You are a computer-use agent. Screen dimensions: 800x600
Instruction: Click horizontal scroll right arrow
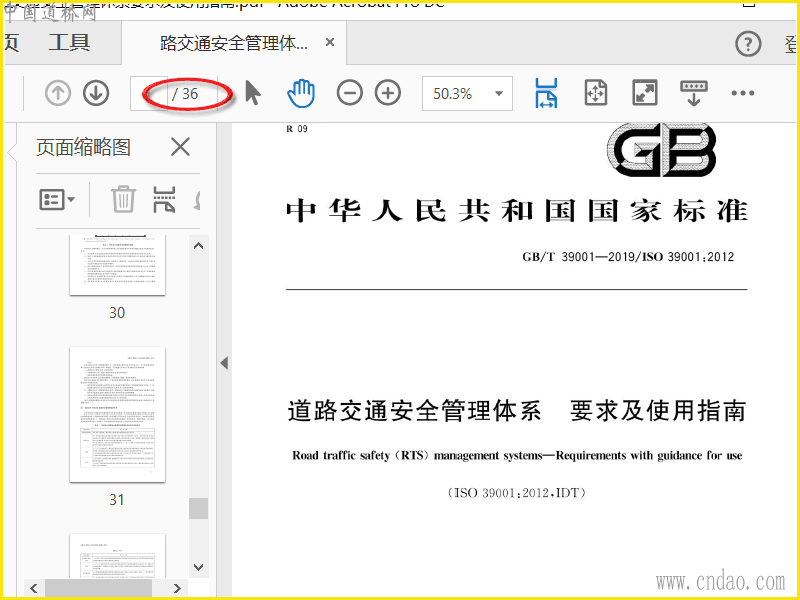coord(177,588)
